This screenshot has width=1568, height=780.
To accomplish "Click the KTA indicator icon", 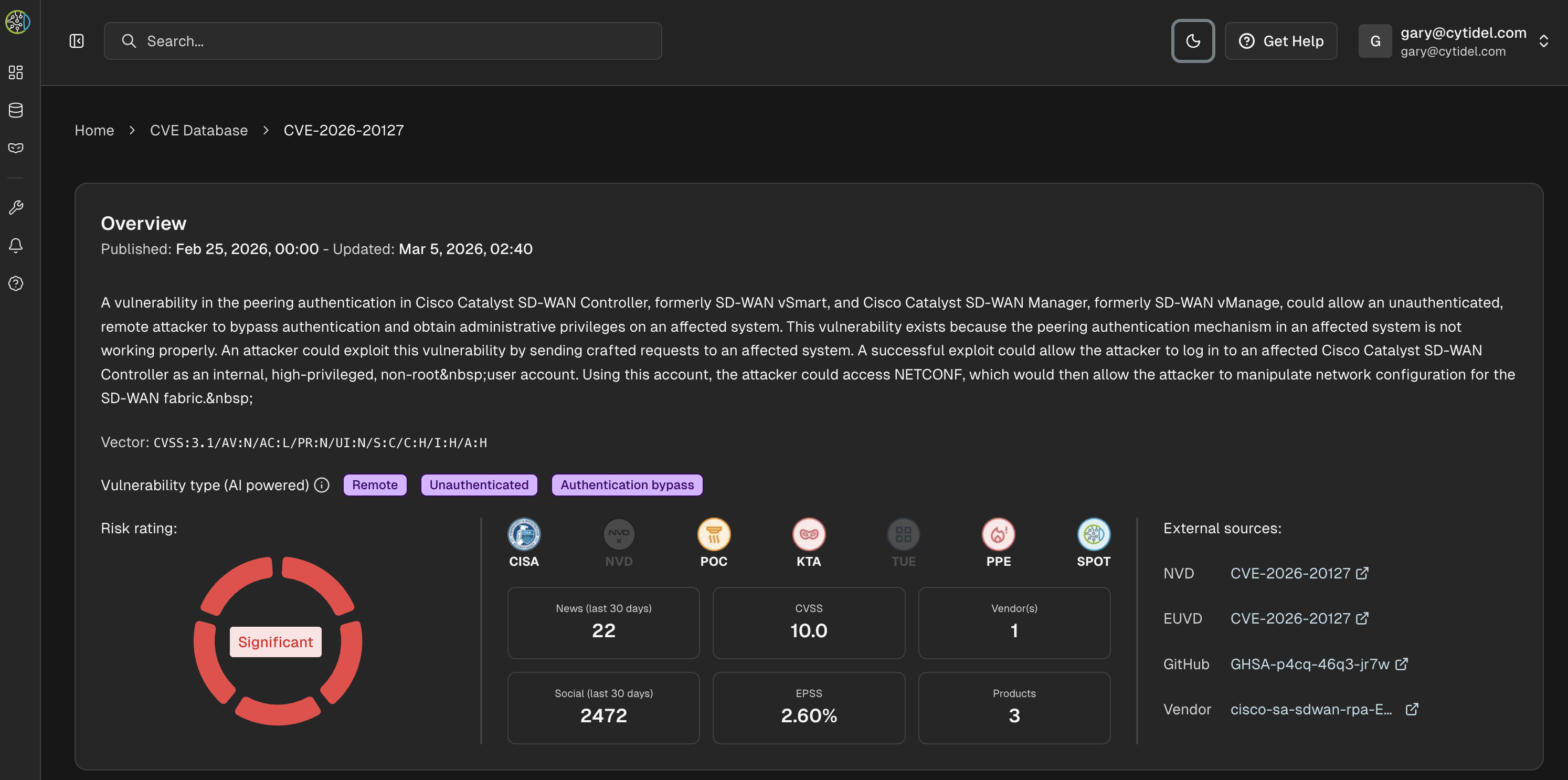I will coord(808,535).
